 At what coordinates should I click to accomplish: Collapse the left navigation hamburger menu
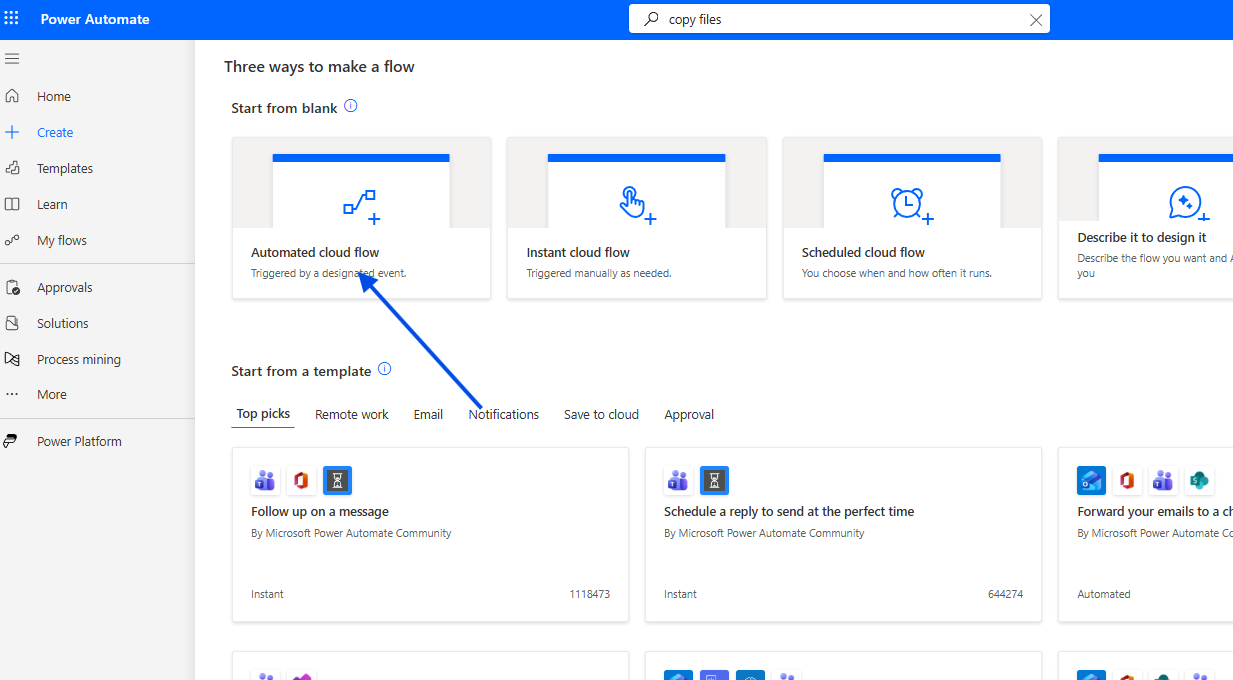tap(12, 59)
